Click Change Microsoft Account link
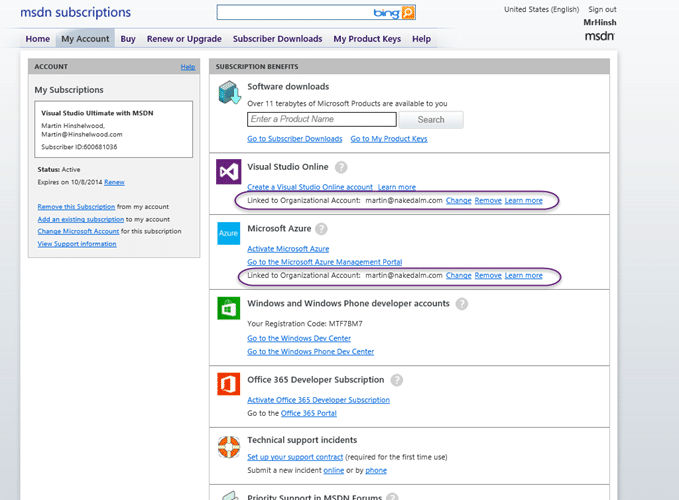679x500 pixels. click(x=78, y=232)
